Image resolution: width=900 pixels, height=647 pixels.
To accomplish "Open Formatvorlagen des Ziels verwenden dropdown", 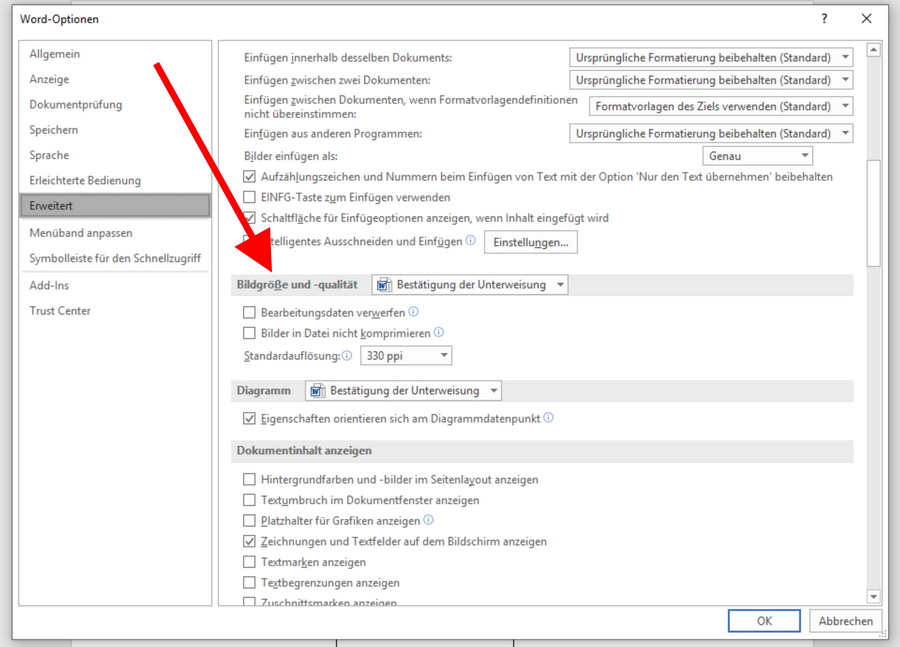I will [x=721, y=106].
